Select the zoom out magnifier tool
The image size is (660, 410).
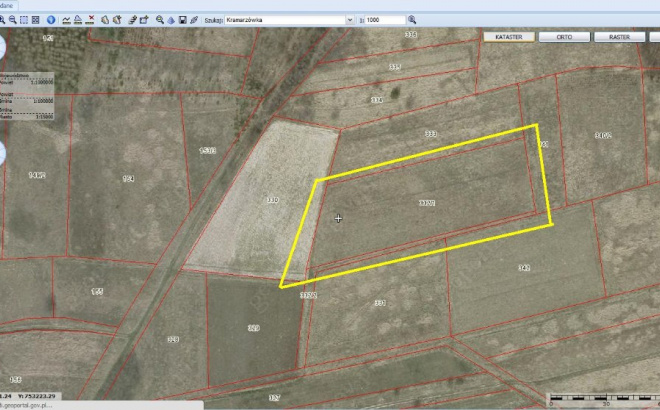click(13, 20)
